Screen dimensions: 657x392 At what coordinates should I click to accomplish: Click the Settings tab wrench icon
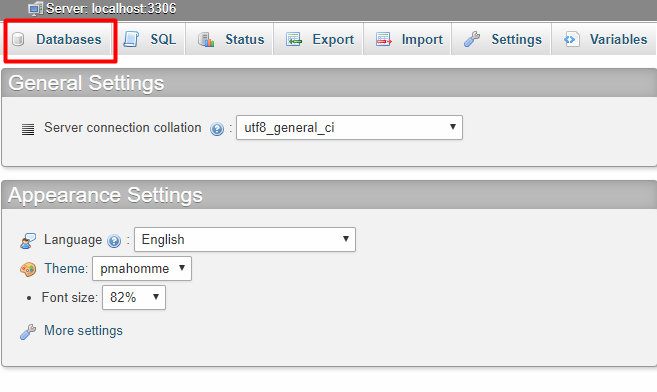coord(472,39)
